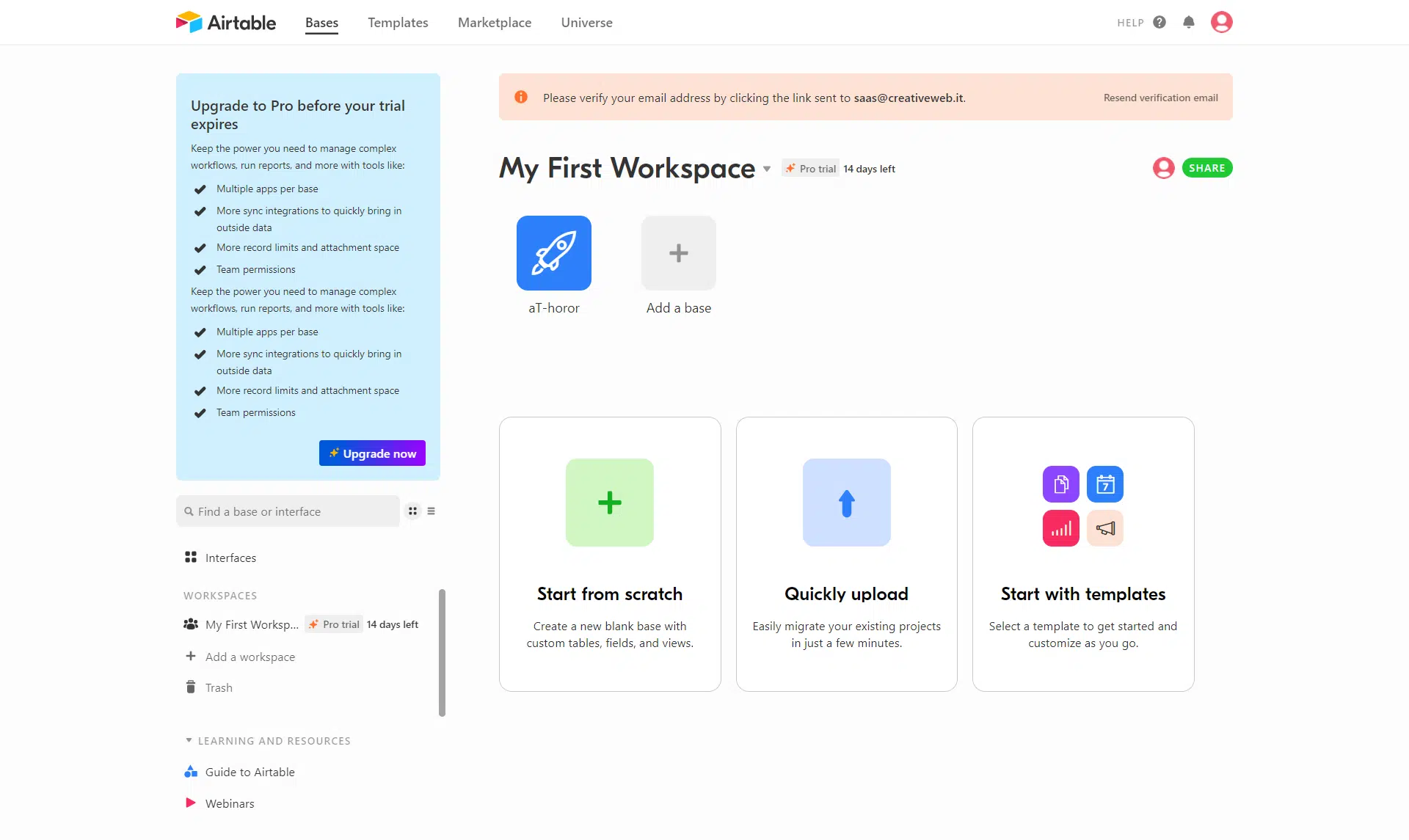
Task: Collapse the Learning and Resources section
Action: (189, 741)
